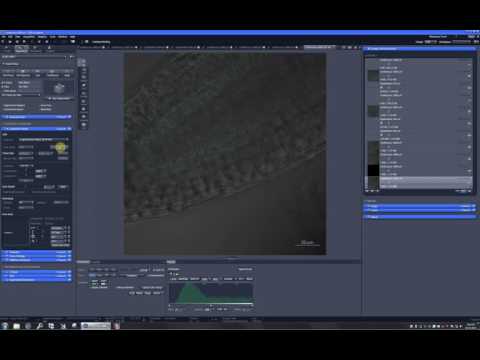
Task: Click the Set Exposure button
Action: click(x=23, y=74)
